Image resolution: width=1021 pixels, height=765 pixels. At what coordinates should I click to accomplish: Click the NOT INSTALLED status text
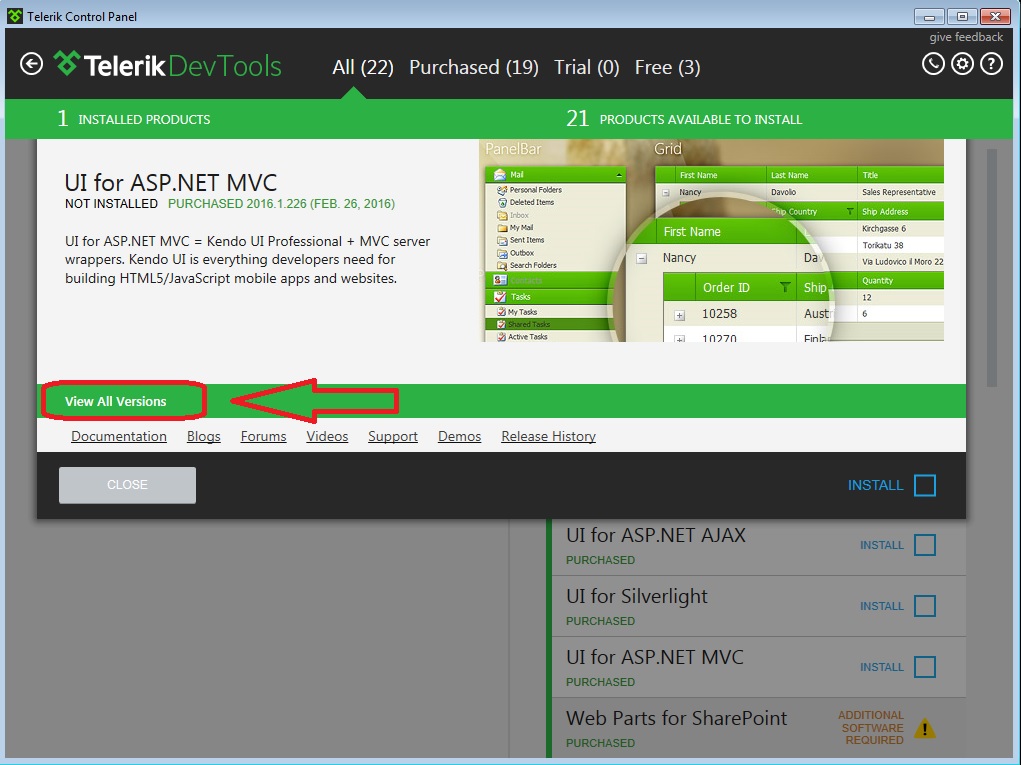[x=111, y=204]
